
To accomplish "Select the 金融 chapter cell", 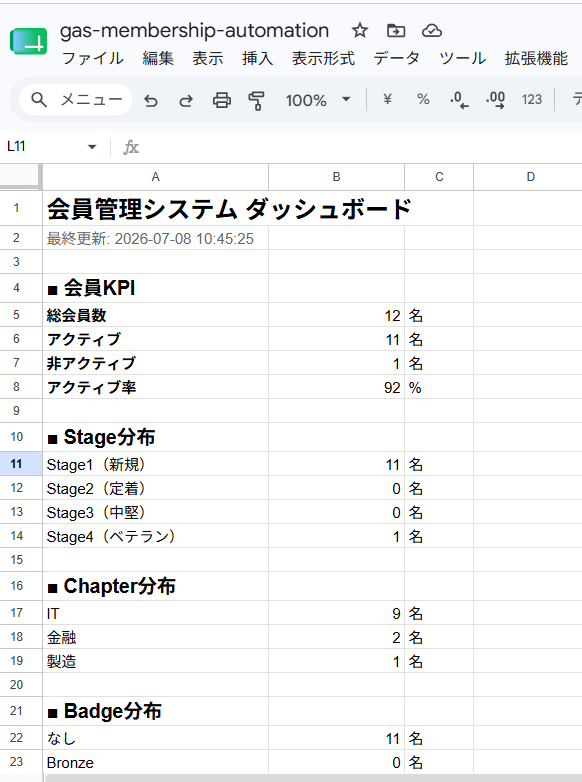I will click(x=156, y=637).
